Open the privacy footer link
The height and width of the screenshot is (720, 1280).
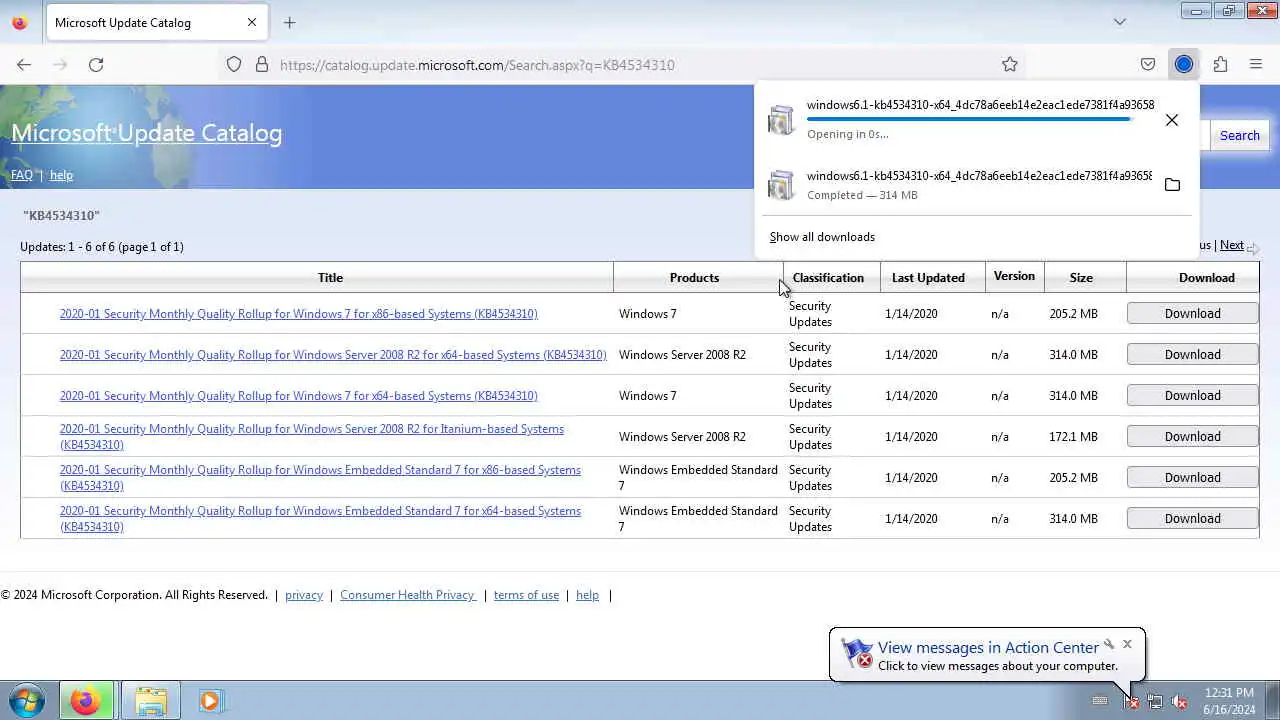304,595
